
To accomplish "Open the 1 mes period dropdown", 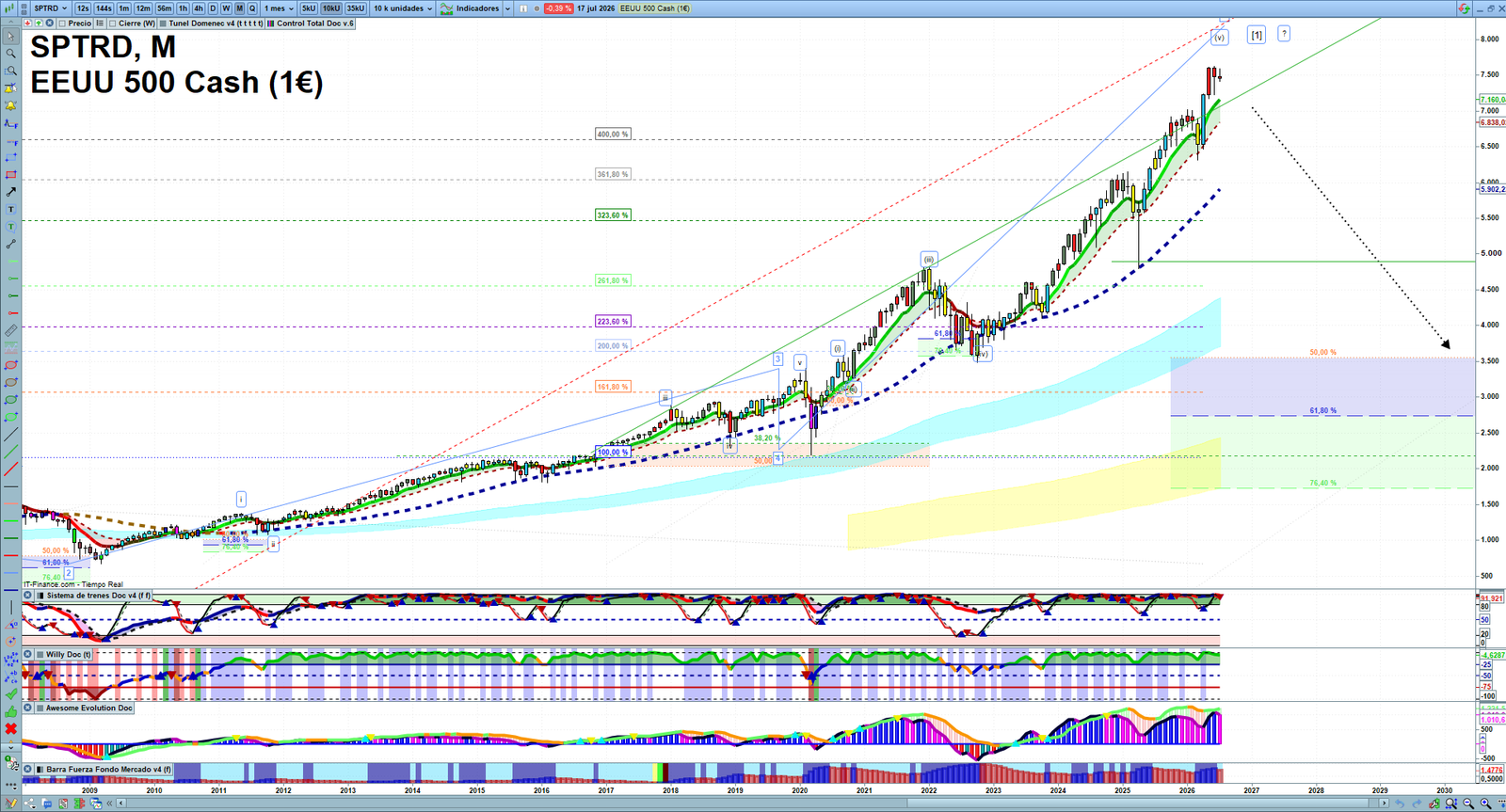I will coord(277,8).
